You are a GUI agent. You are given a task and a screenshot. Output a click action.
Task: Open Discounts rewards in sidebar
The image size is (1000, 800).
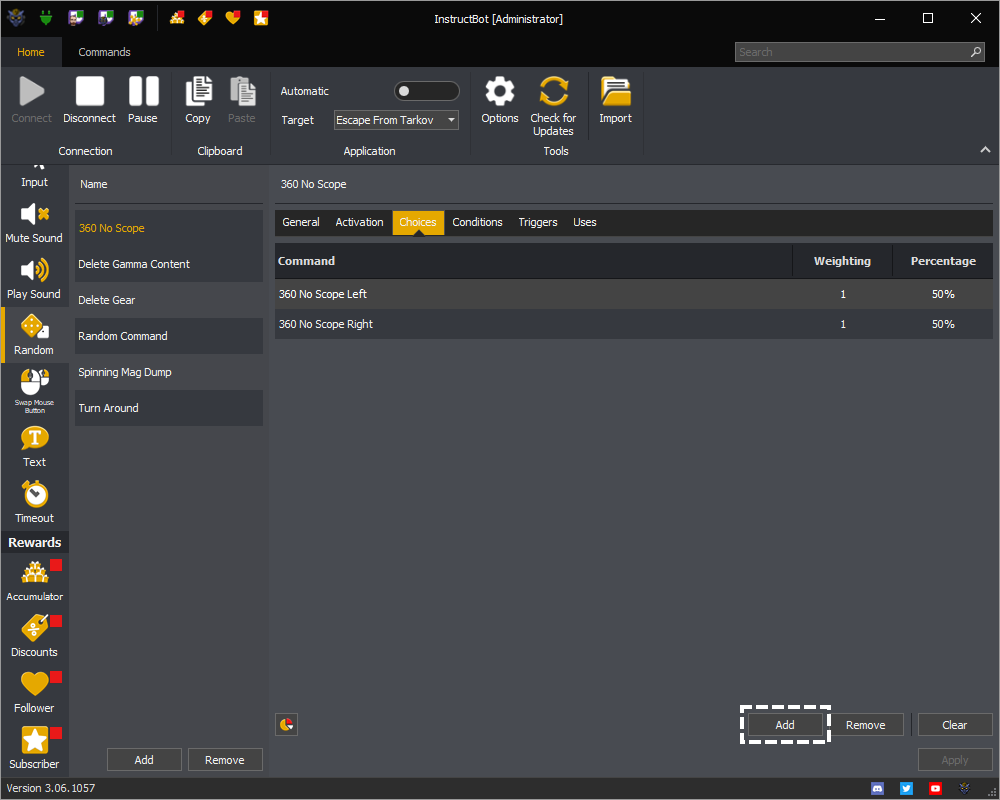[34, 637]
